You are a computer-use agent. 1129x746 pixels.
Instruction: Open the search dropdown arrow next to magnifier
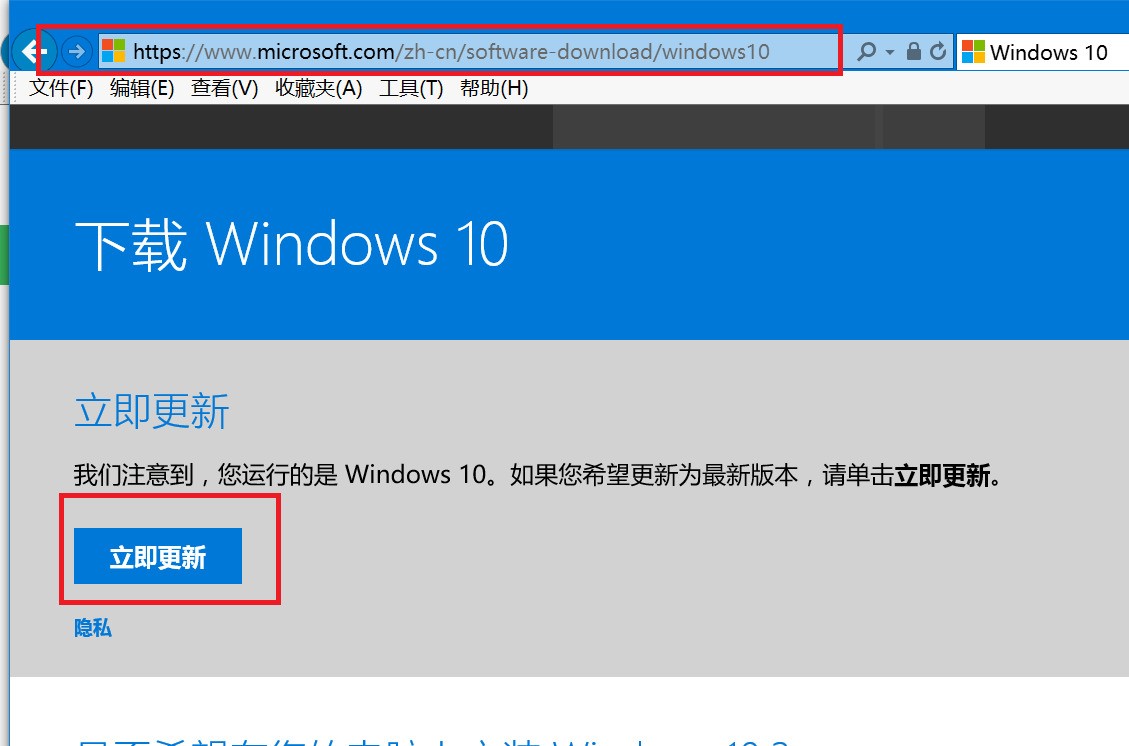[x=890, y=52]
